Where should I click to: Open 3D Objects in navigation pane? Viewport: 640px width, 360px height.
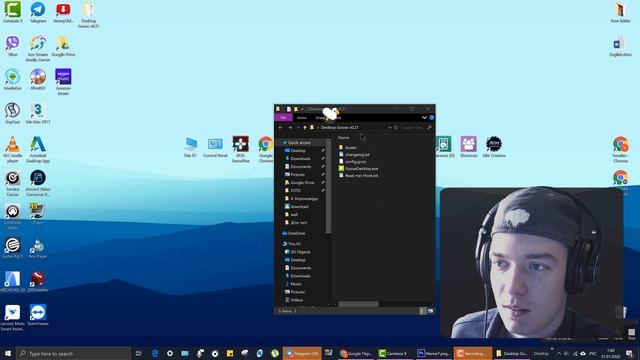click(x=298, y=252)
